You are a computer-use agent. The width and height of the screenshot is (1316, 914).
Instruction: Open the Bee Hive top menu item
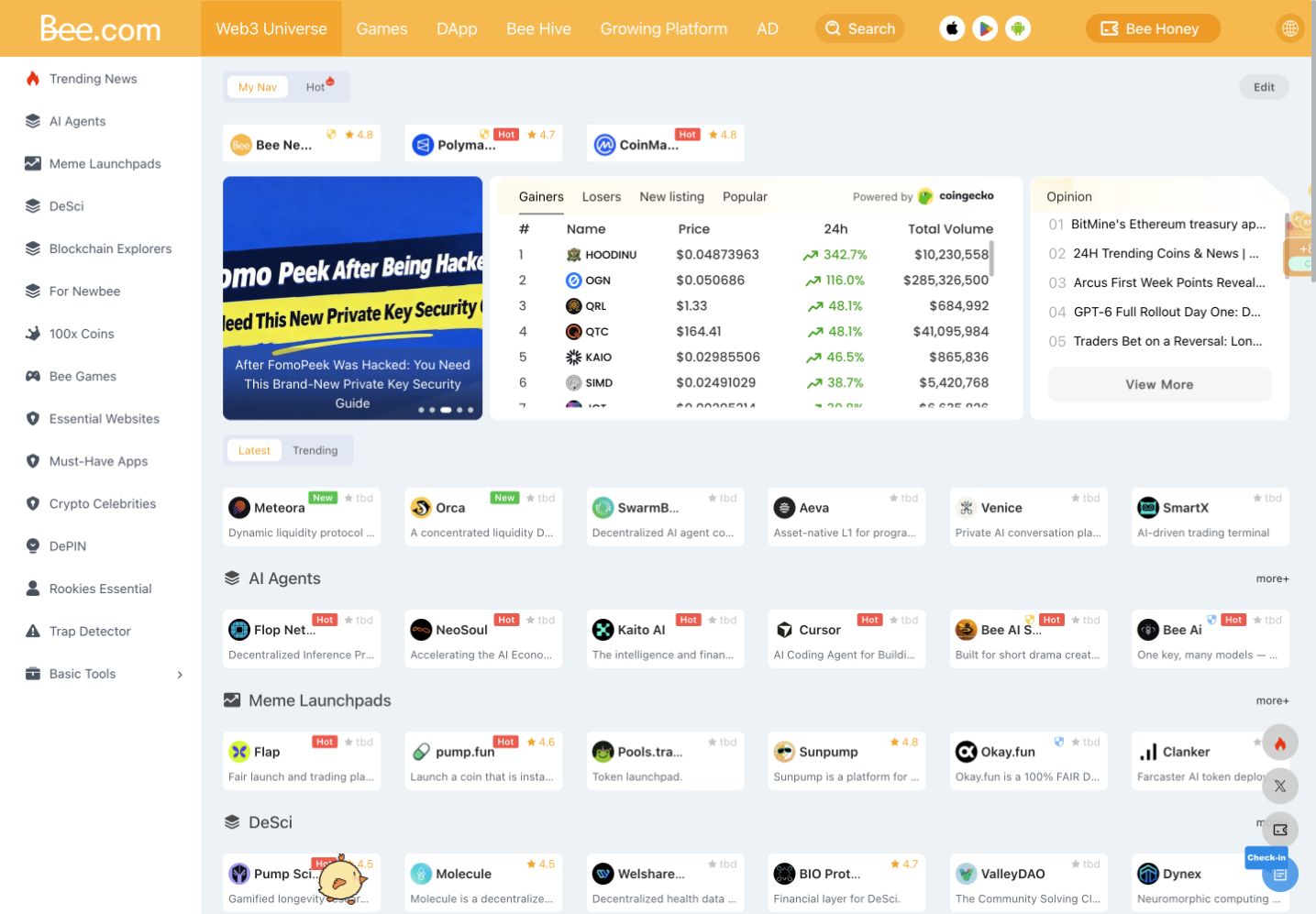538,28
